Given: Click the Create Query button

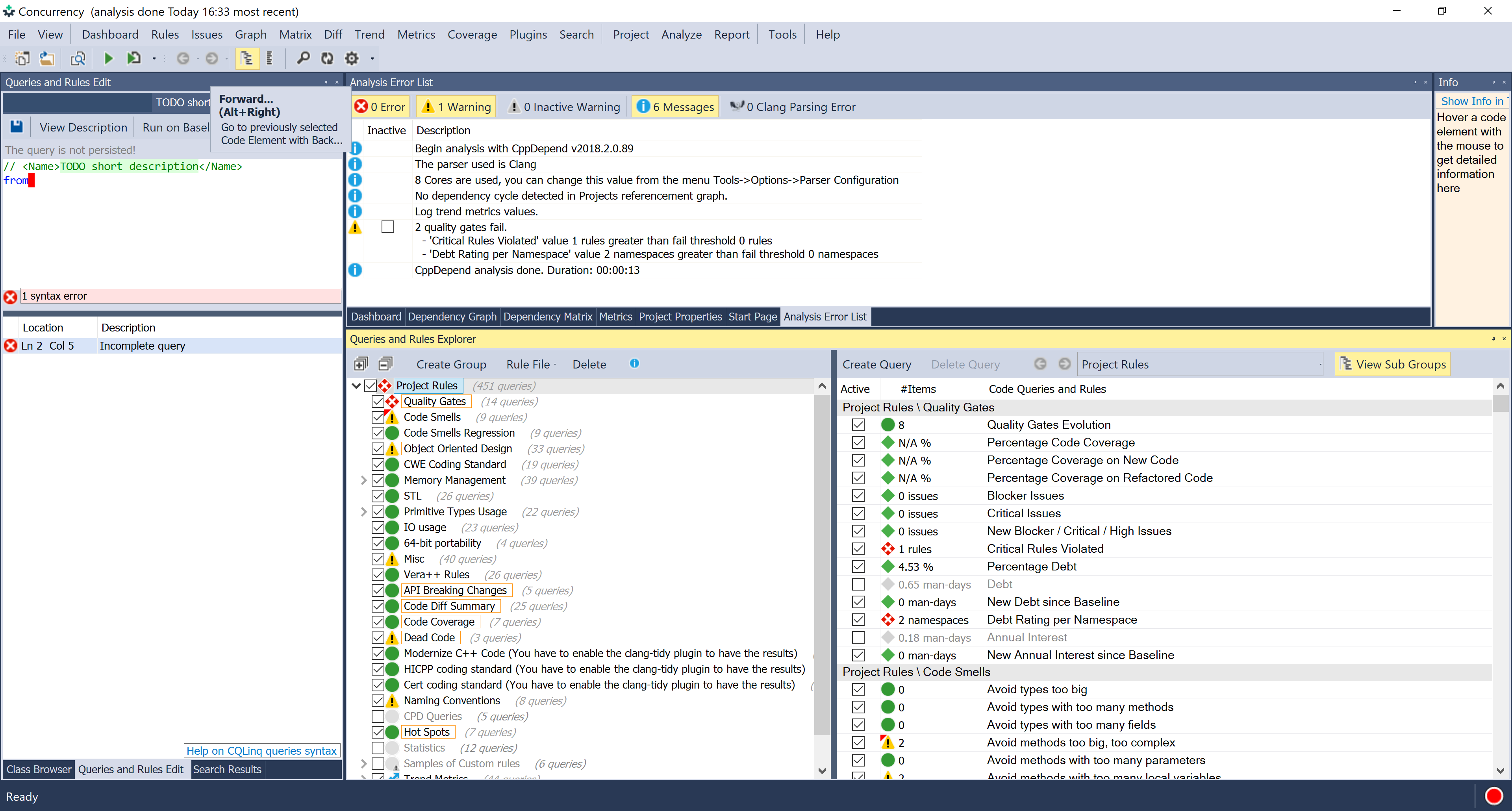Looking at the screenshot, I should click(x=877, y=365).
